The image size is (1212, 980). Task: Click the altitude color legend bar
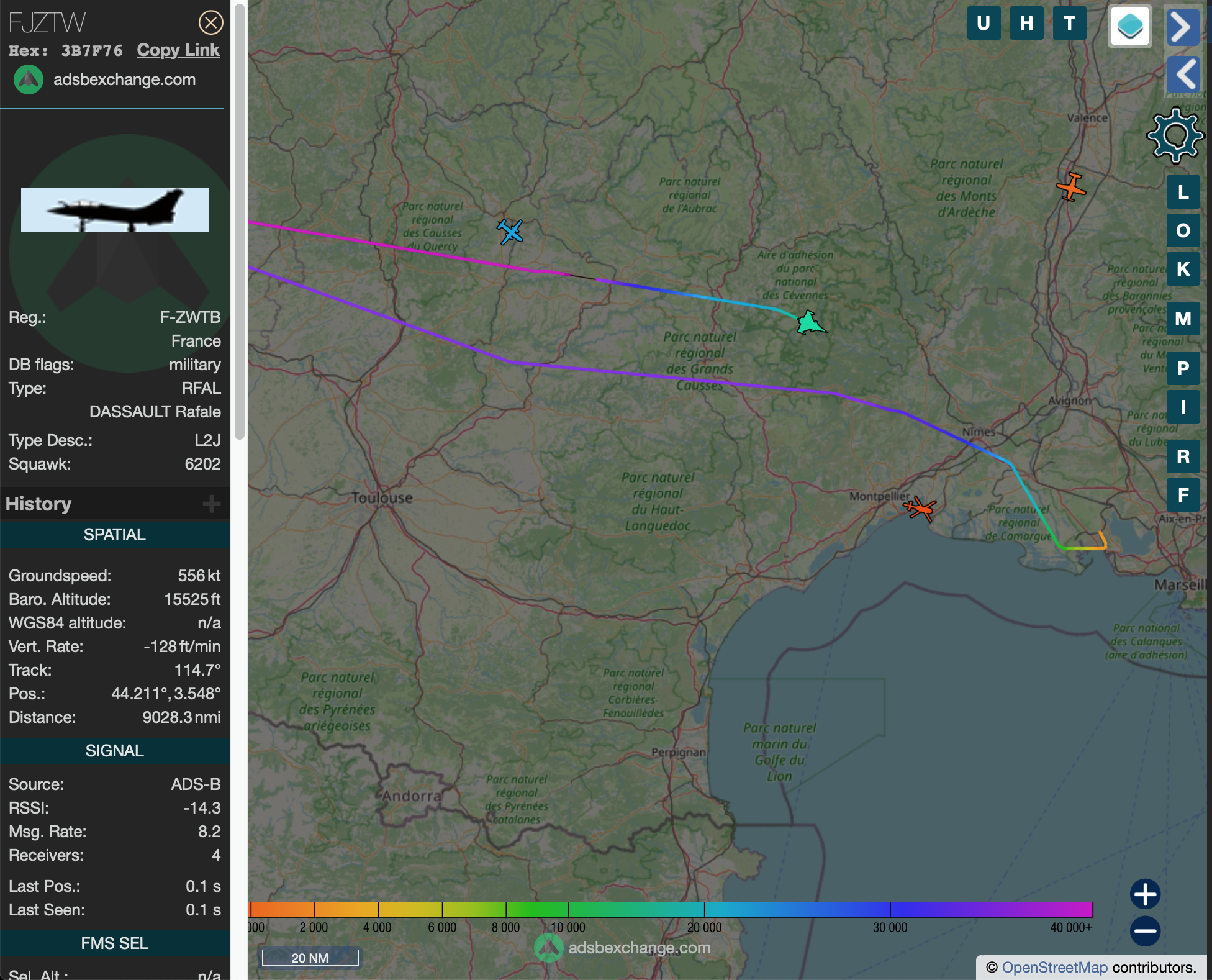pyautogui.click(x=671, y=910)
